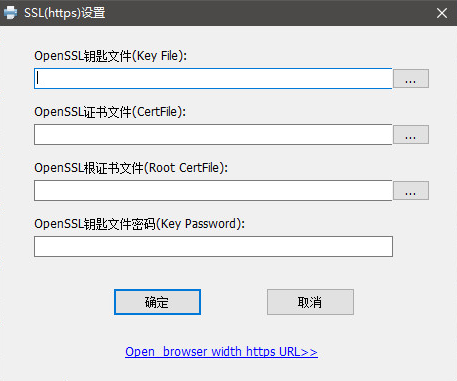Click the OpenSSL证书文件(CertFile) label
The height and width of the screenshot is (381, 457).
coord(110,112)
